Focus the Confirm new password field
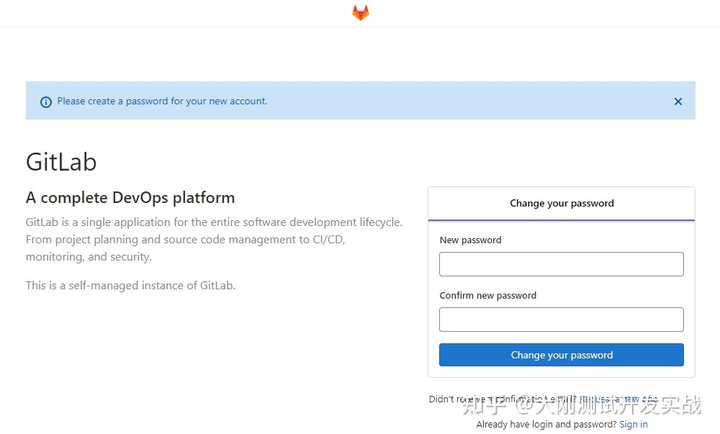The image size is (720, 434). click(x=561, y=319)
